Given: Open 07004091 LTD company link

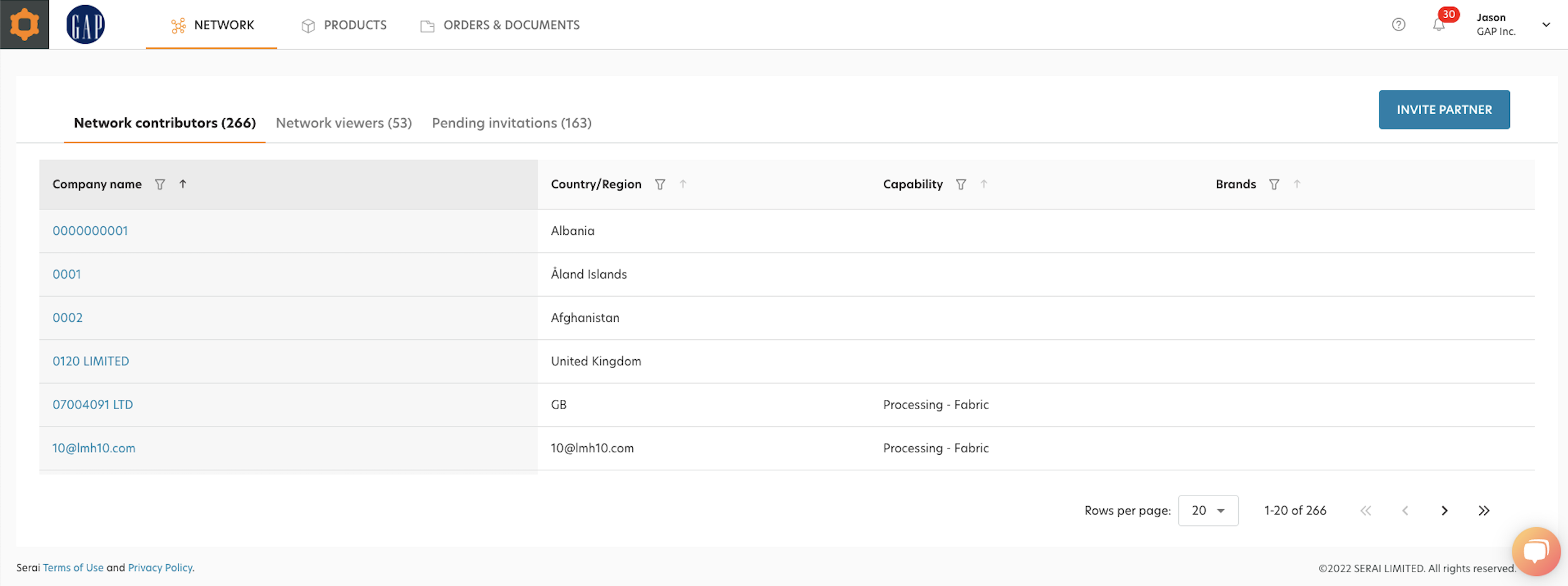Looking at the screenshot, I should [92, 404].
